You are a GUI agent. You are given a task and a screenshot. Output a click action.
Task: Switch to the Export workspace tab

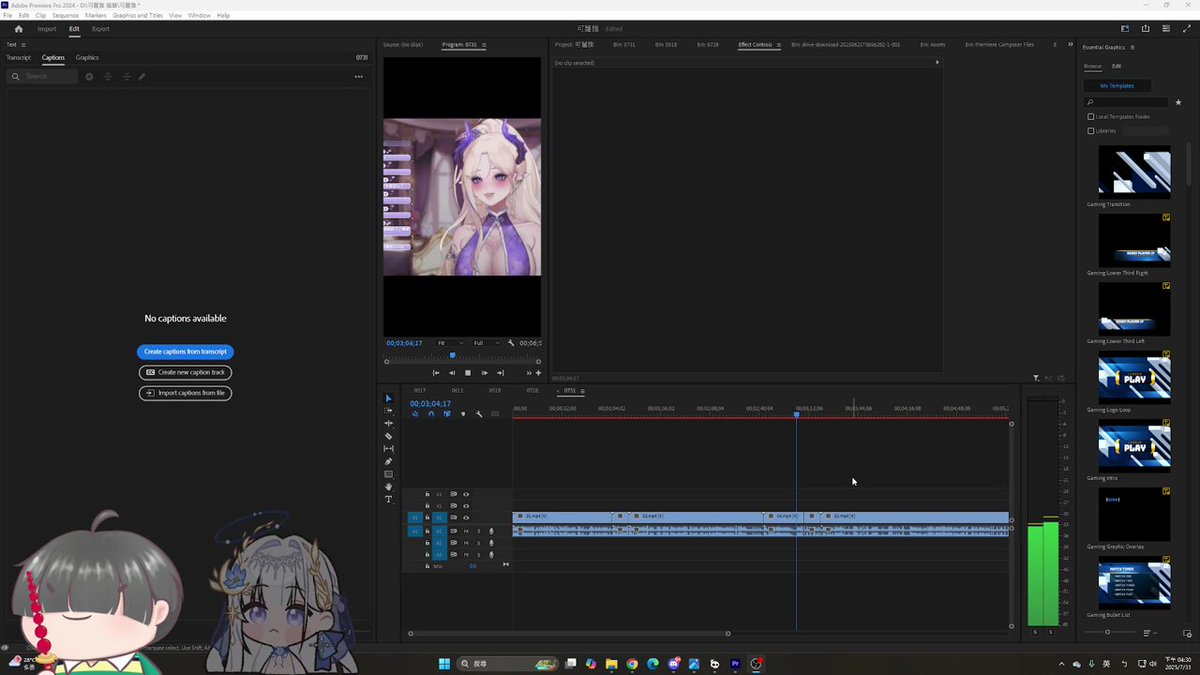100,29
